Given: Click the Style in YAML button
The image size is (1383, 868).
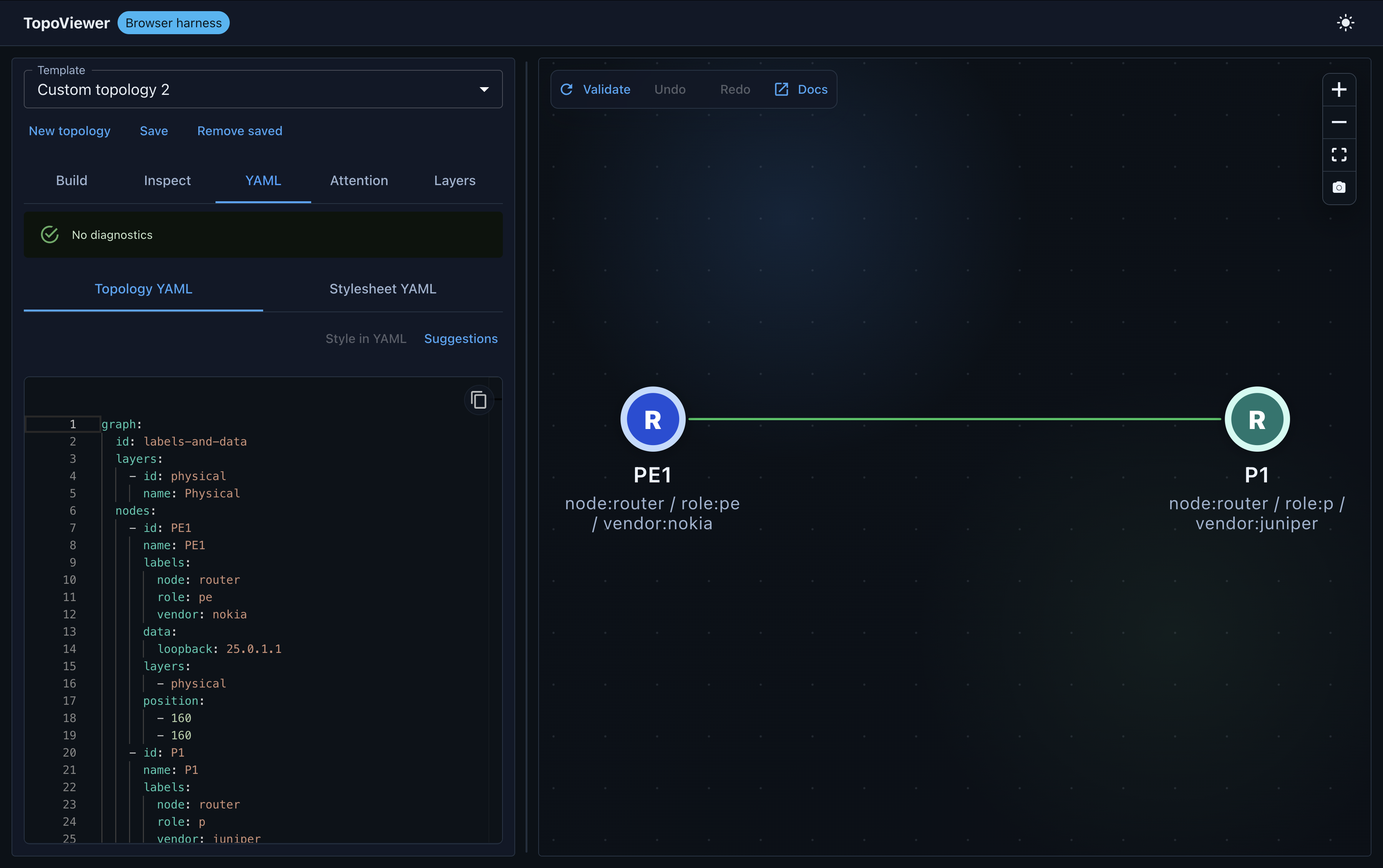Looking at the screenshot, I should (x=366, y=339).
